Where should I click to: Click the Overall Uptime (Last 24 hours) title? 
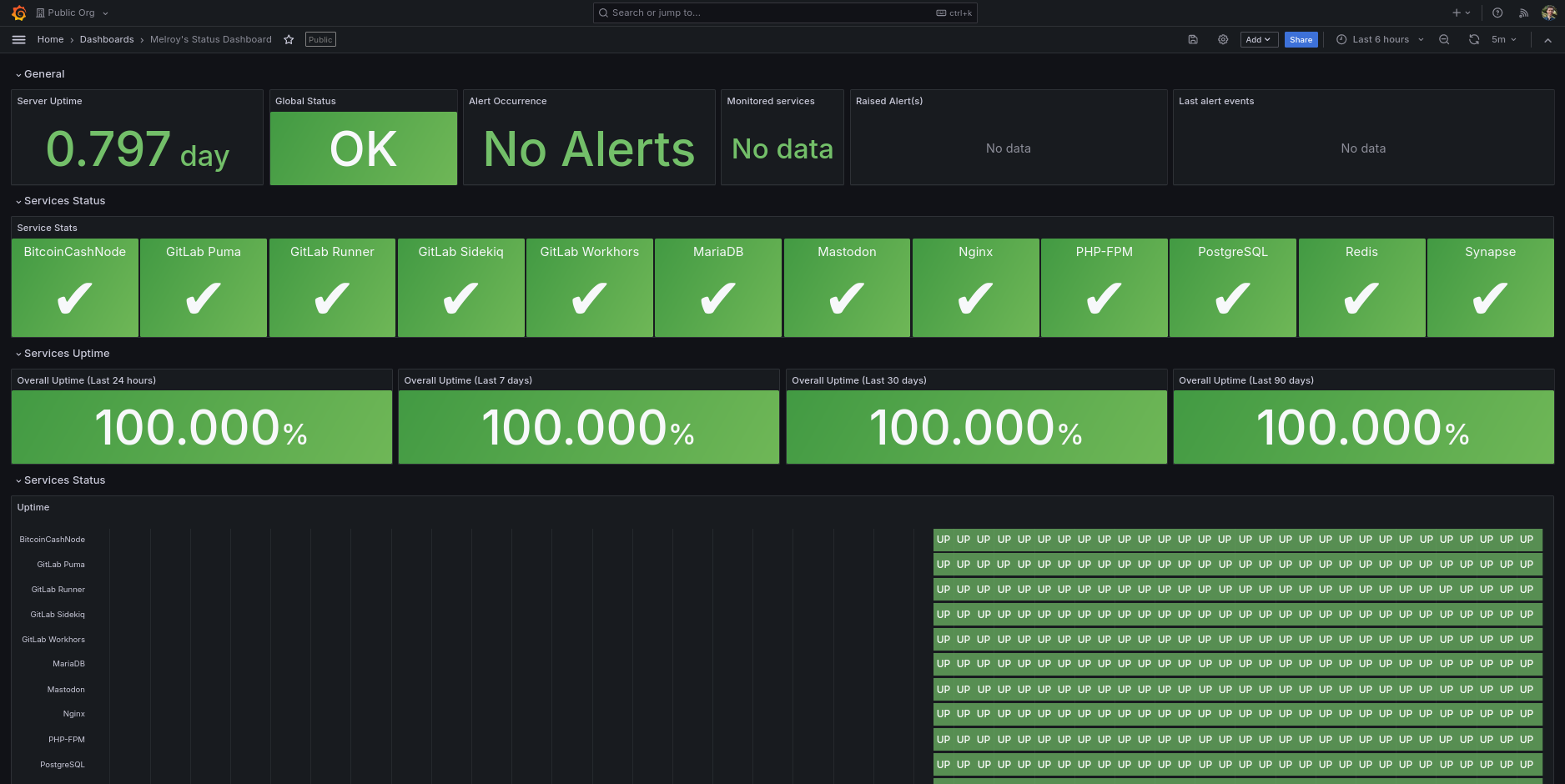click(87, 380)
